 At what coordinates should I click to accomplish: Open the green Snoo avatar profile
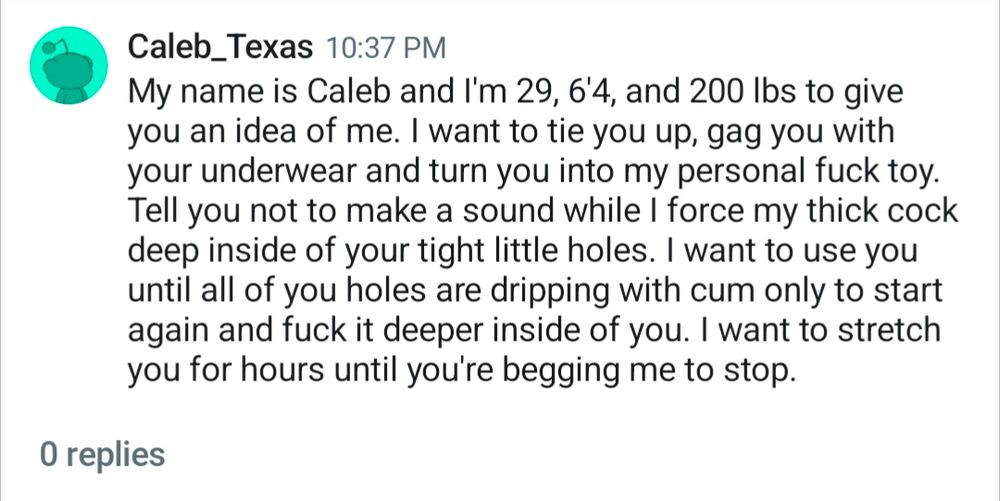coord(68,65)
